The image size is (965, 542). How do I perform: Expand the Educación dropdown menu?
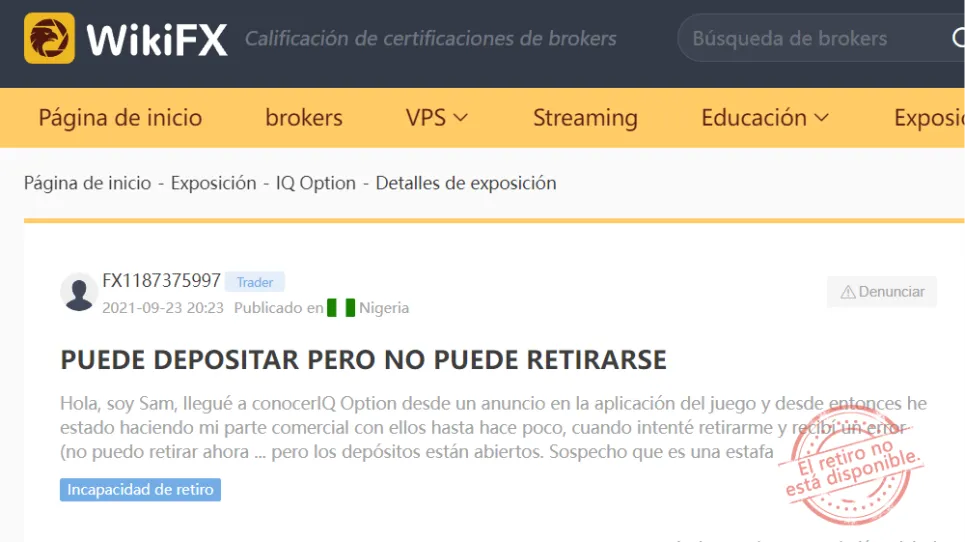pyautogui.click(x=765, y=118)
